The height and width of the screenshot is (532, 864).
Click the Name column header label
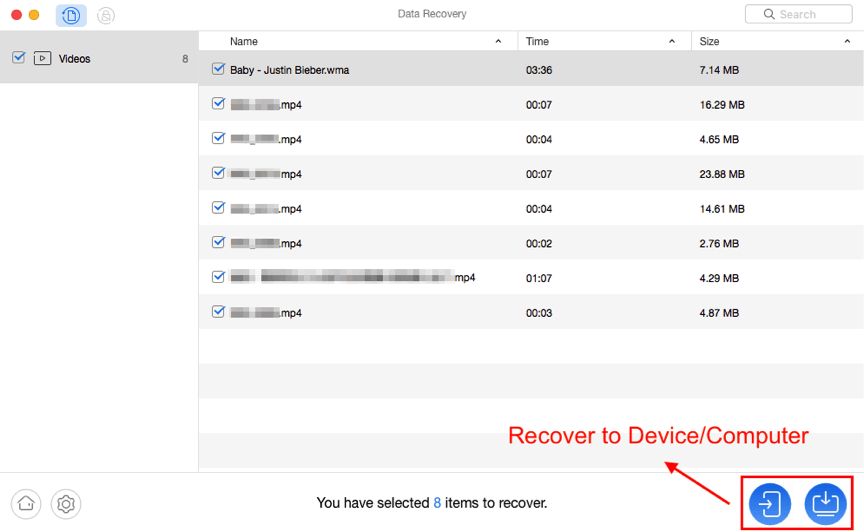(244, 41)
